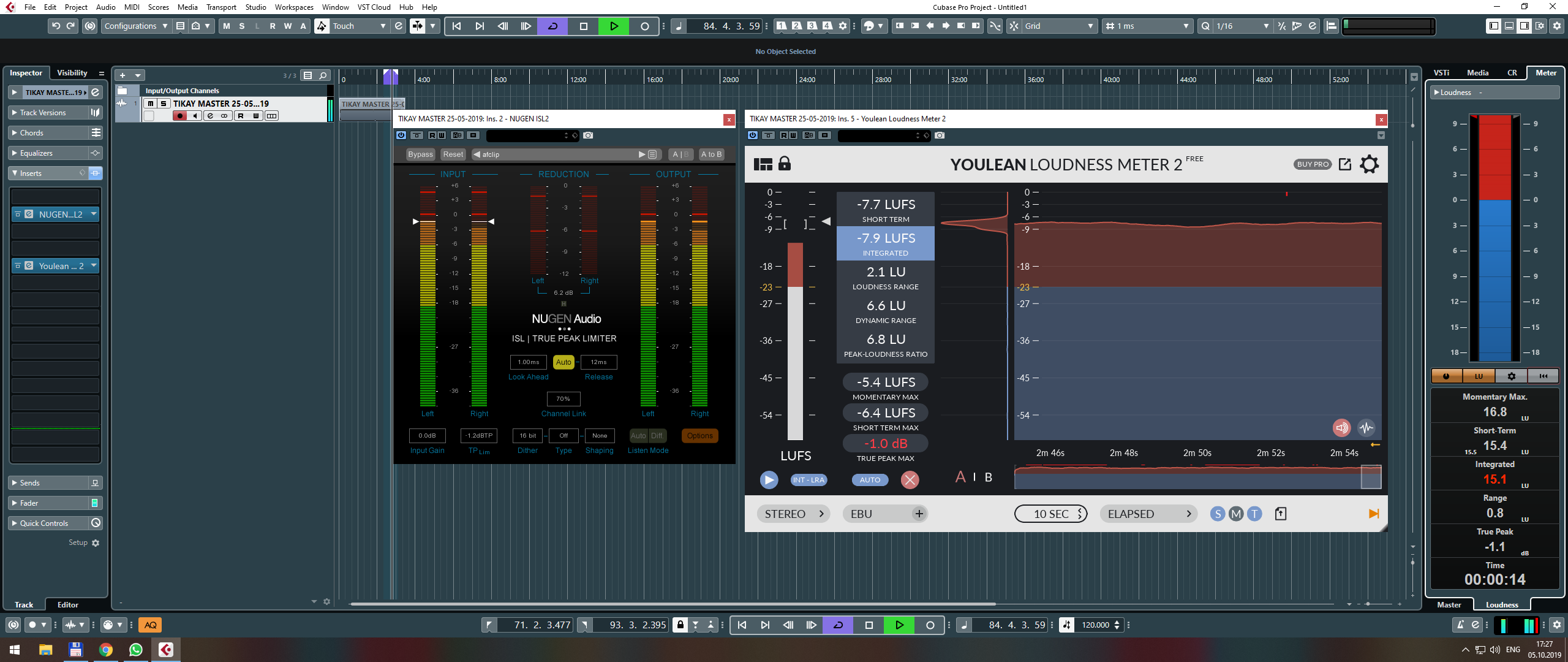This screenshot has height=662, width=1568.
Task: Click the Youlean speaker icon on graph
Action: pyautogui.click(x=1341, y=428)
